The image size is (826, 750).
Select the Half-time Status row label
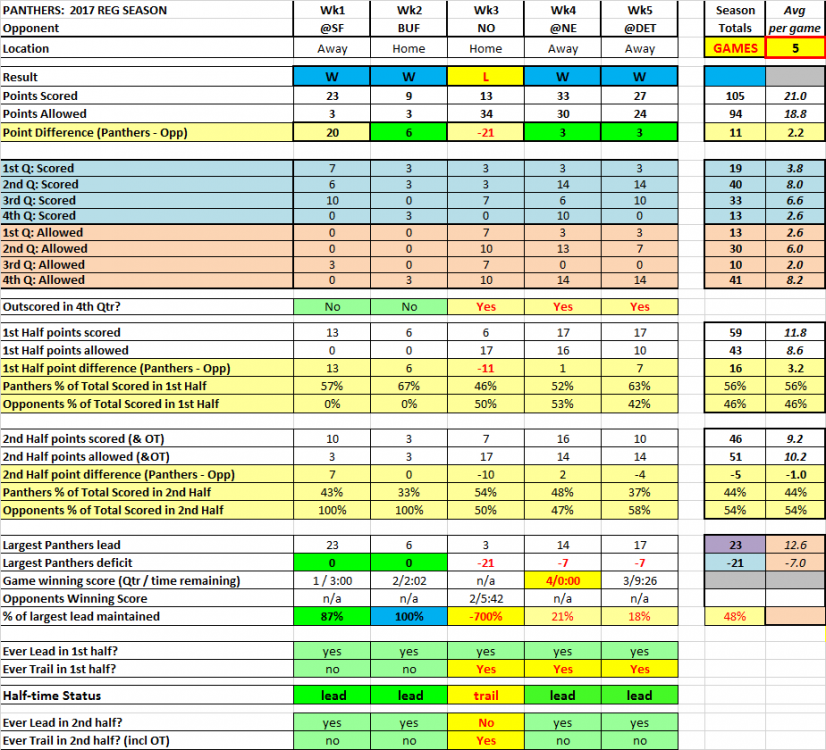(50, 695)
